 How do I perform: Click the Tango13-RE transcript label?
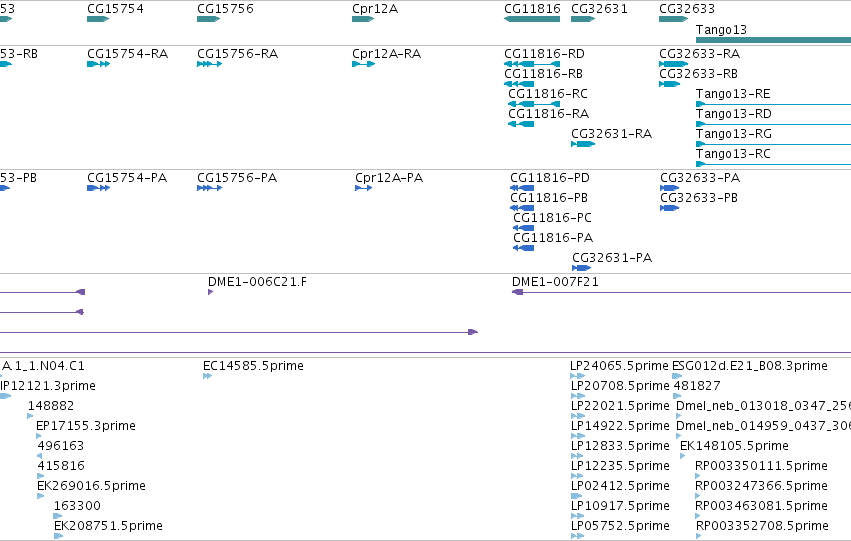click(733, 94)
